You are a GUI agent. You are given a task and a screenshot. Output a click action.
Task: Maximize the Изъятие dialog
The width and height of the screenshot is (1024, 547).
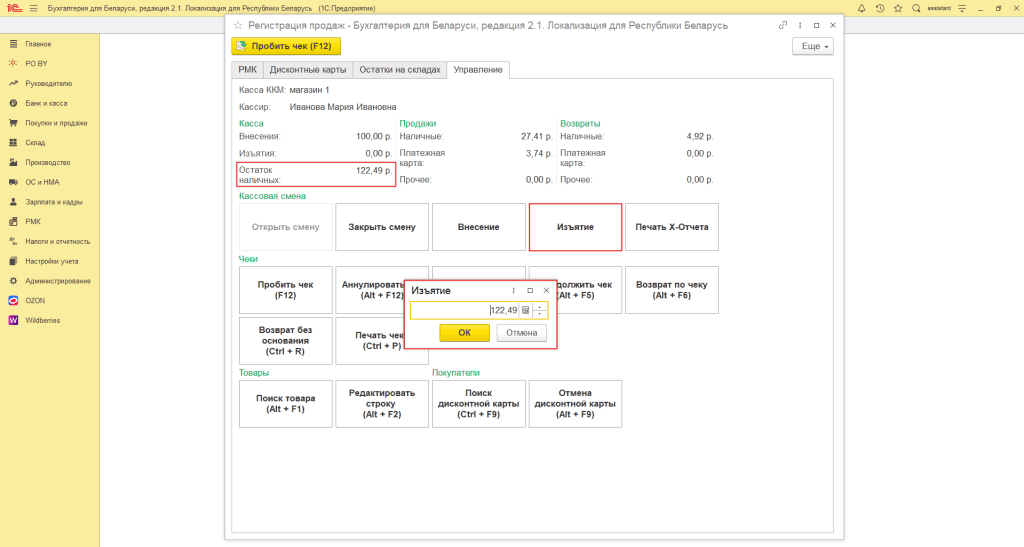530,290
